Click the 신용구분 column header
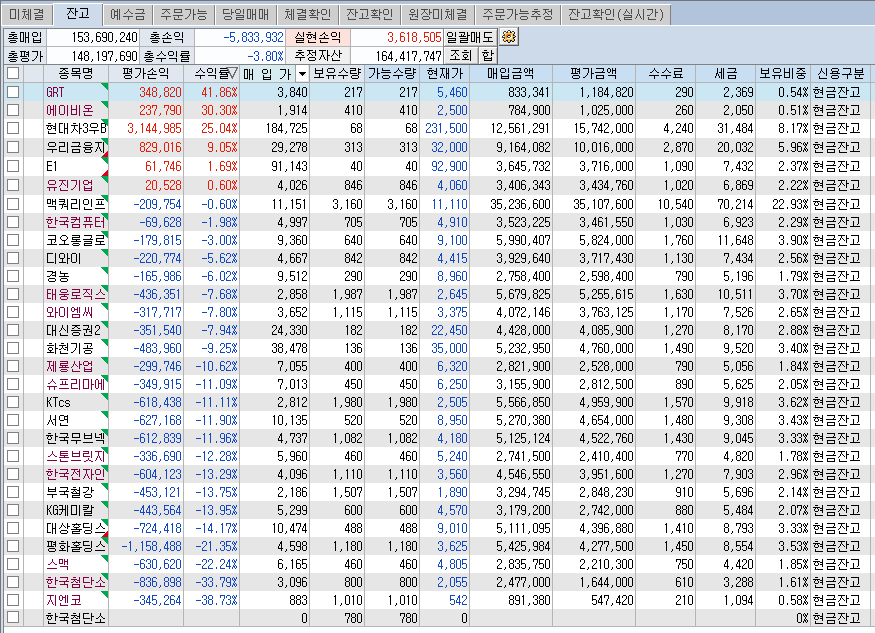Image resolution: width=875 pixels, height=633 pixels. pyautogui.click(x=840, y=73)
